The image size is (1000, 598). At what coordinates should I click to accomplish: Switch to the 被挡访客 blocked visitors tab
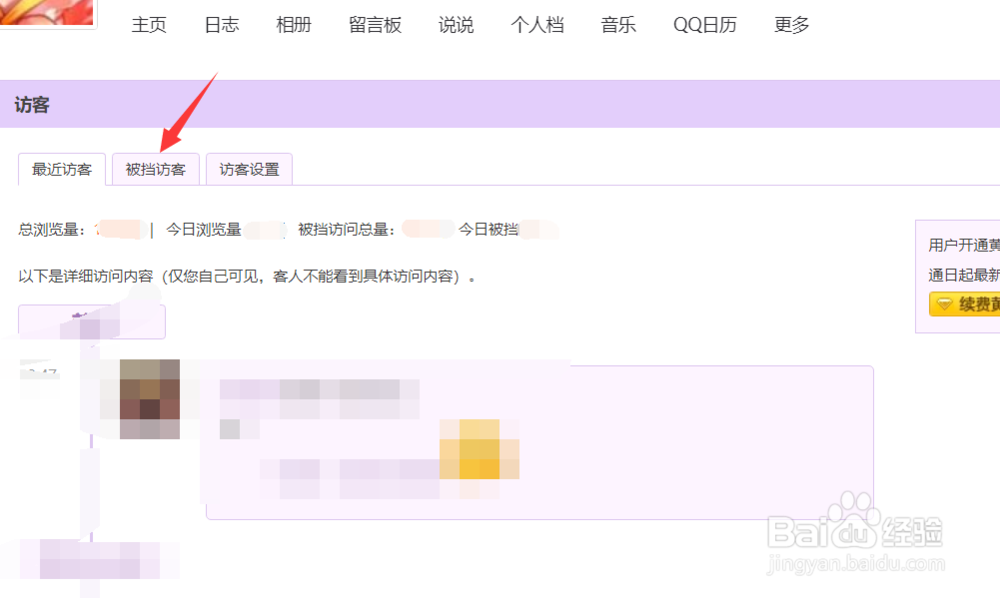[155, 168]
